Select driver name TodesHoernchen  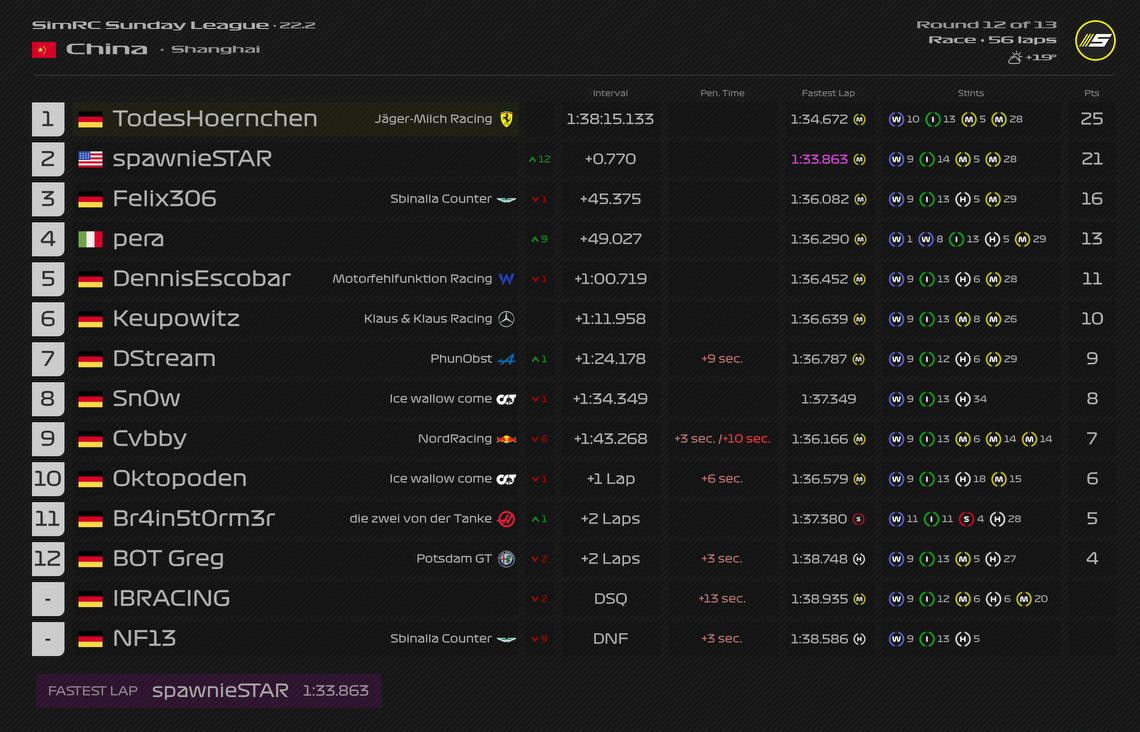[215, 119]
